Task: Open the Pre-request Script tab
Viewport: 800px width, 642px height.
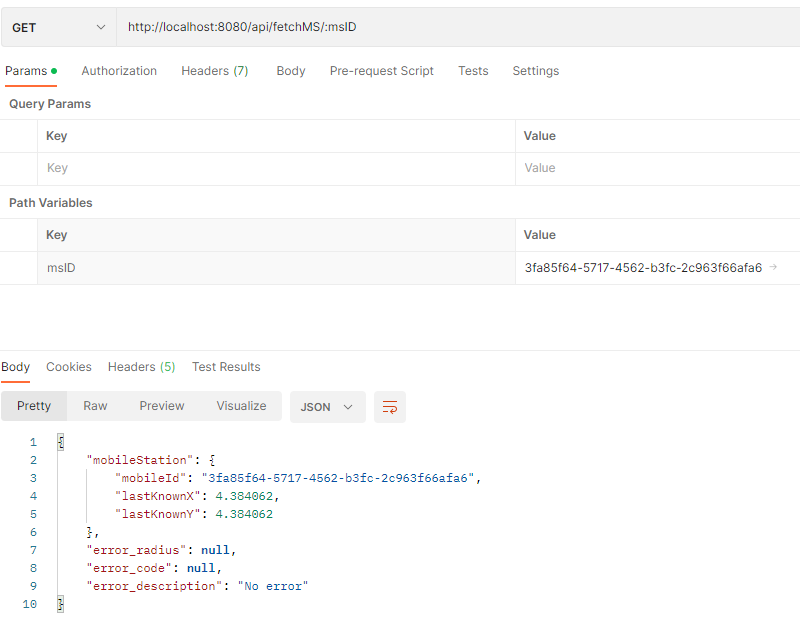Action: (381, 71)
